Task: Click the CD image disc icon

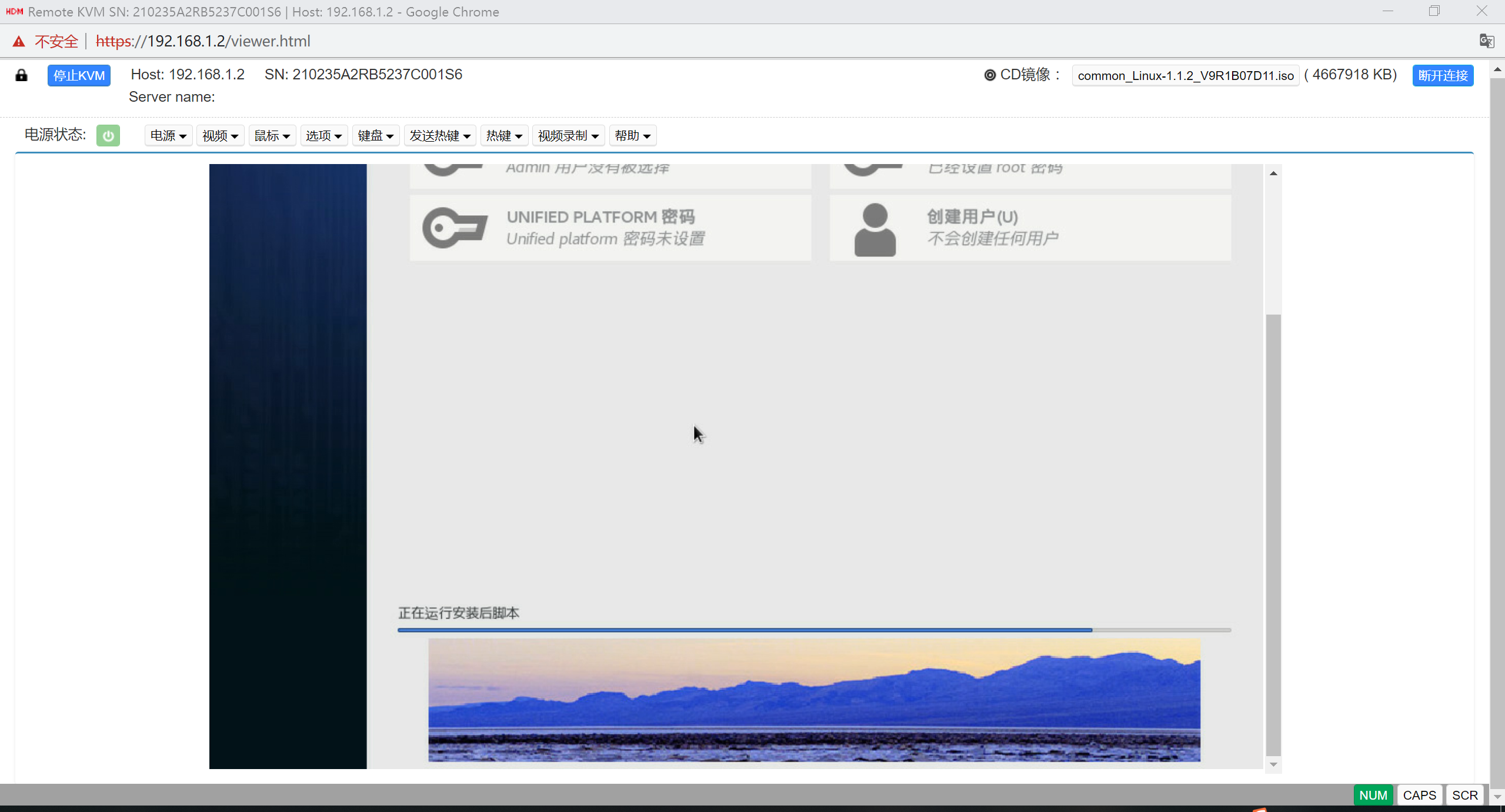Action: [x=990, y=75]
